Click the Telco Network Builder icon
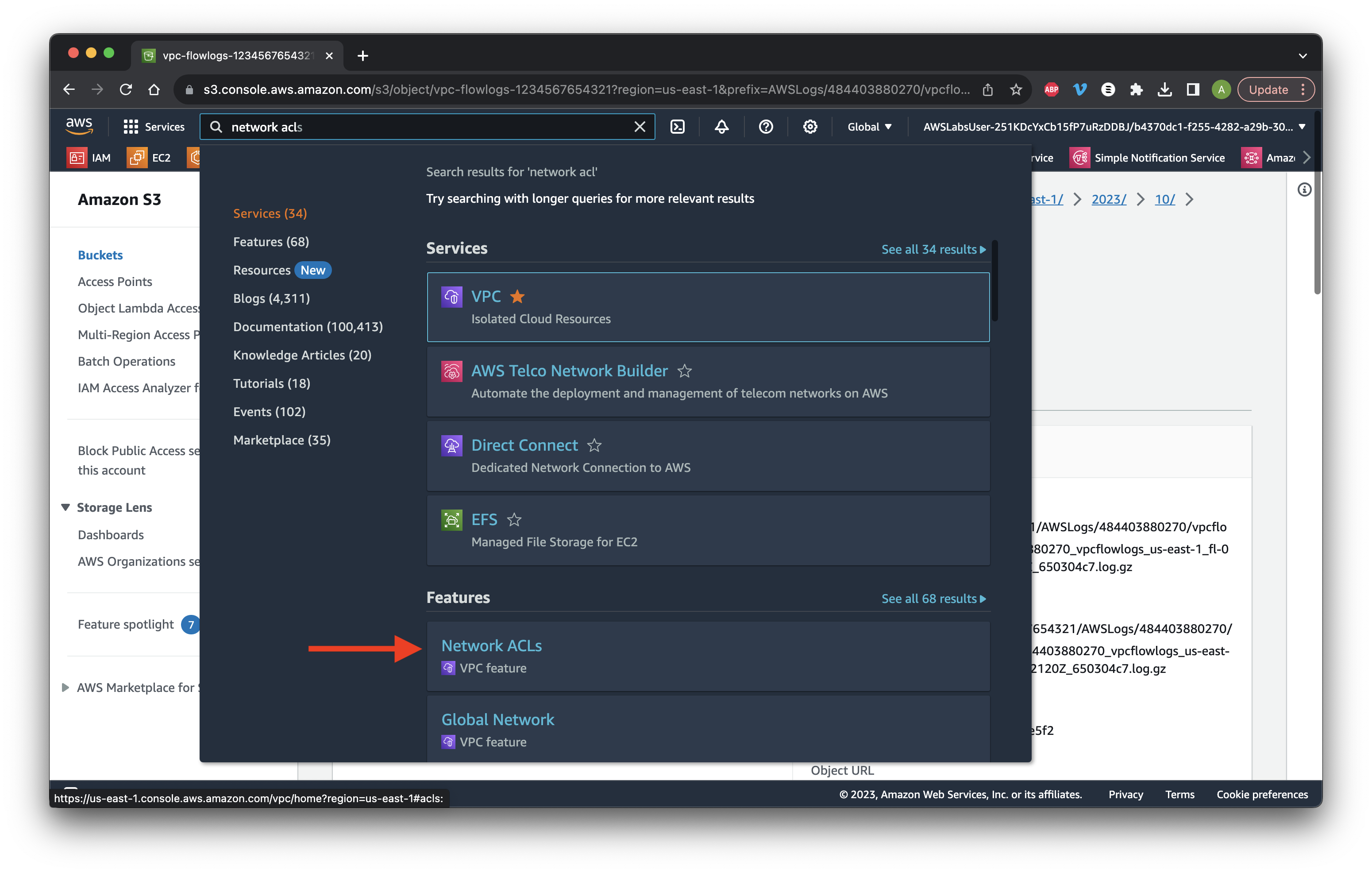 451,371
